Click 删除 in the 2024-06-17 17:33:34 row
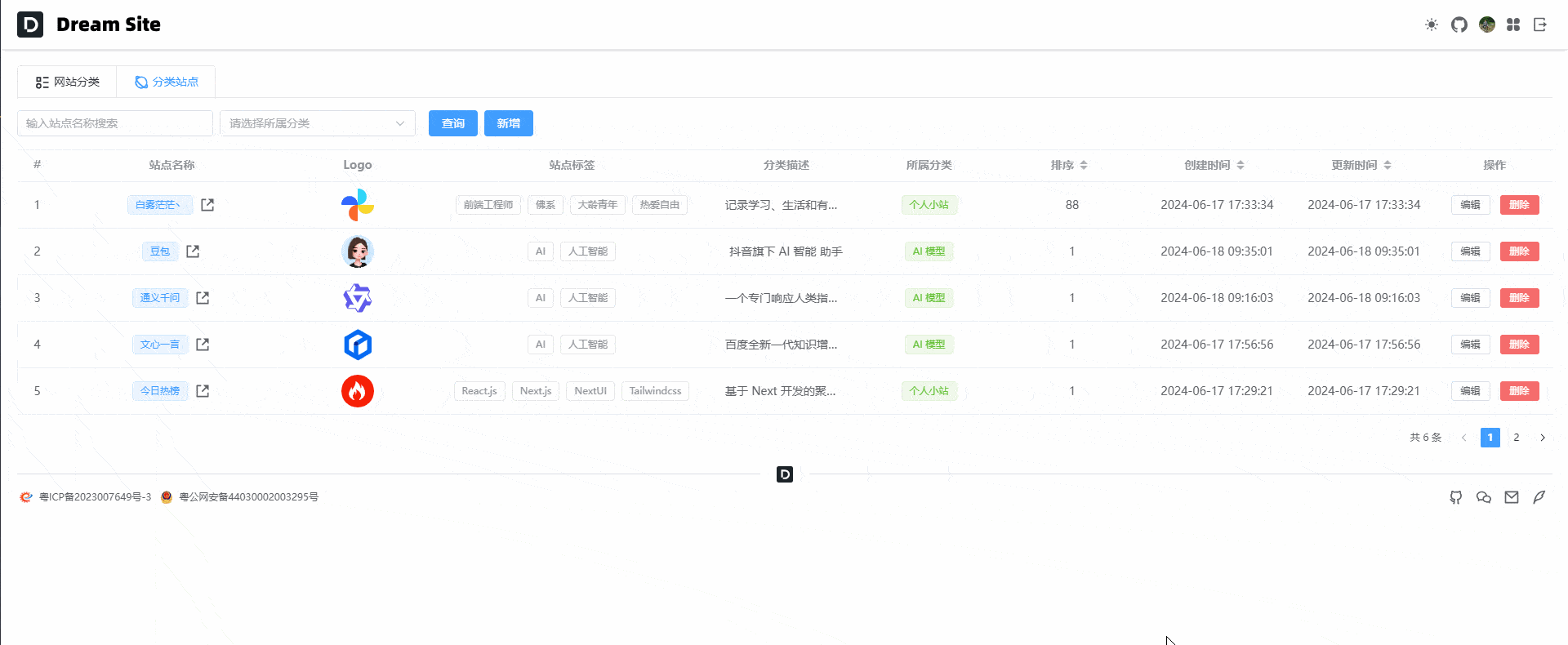This screenshot has height=645, width=1568. tap(1520, 205)
